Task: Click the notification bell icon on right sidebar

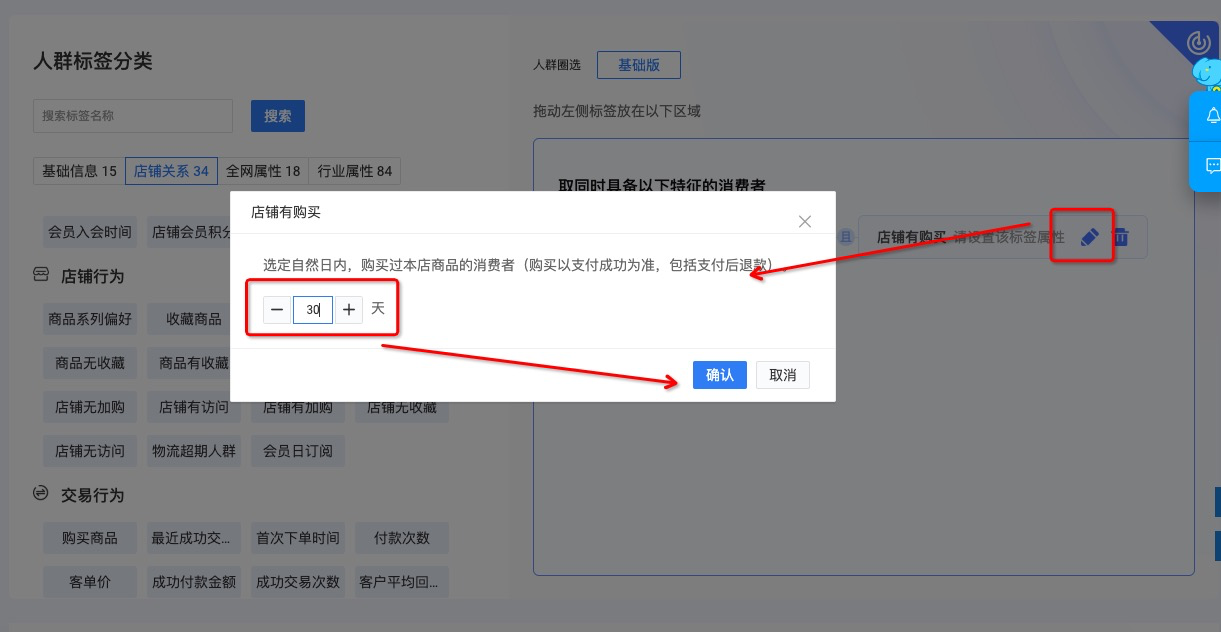Action: point(1213,115)
